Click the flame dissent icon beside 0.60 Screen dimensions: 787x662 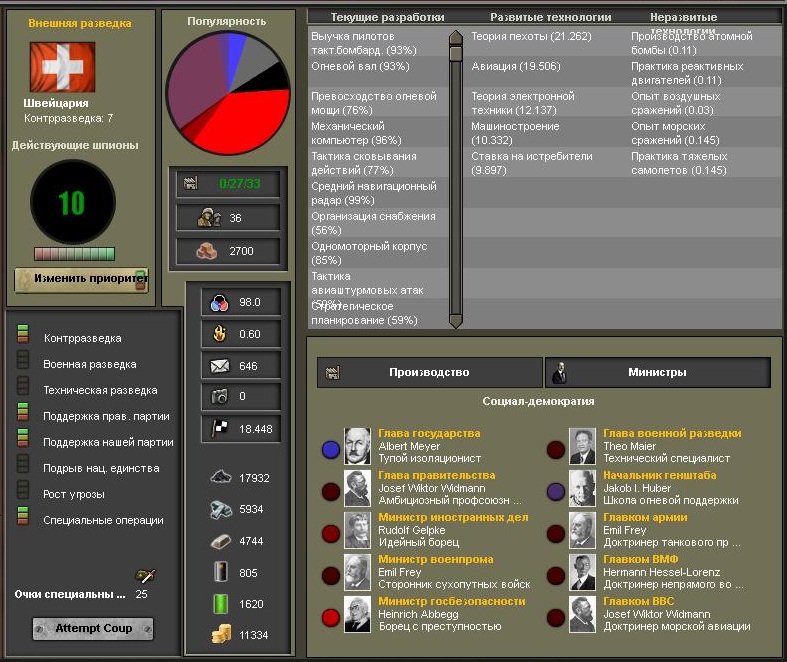[220, 334]
